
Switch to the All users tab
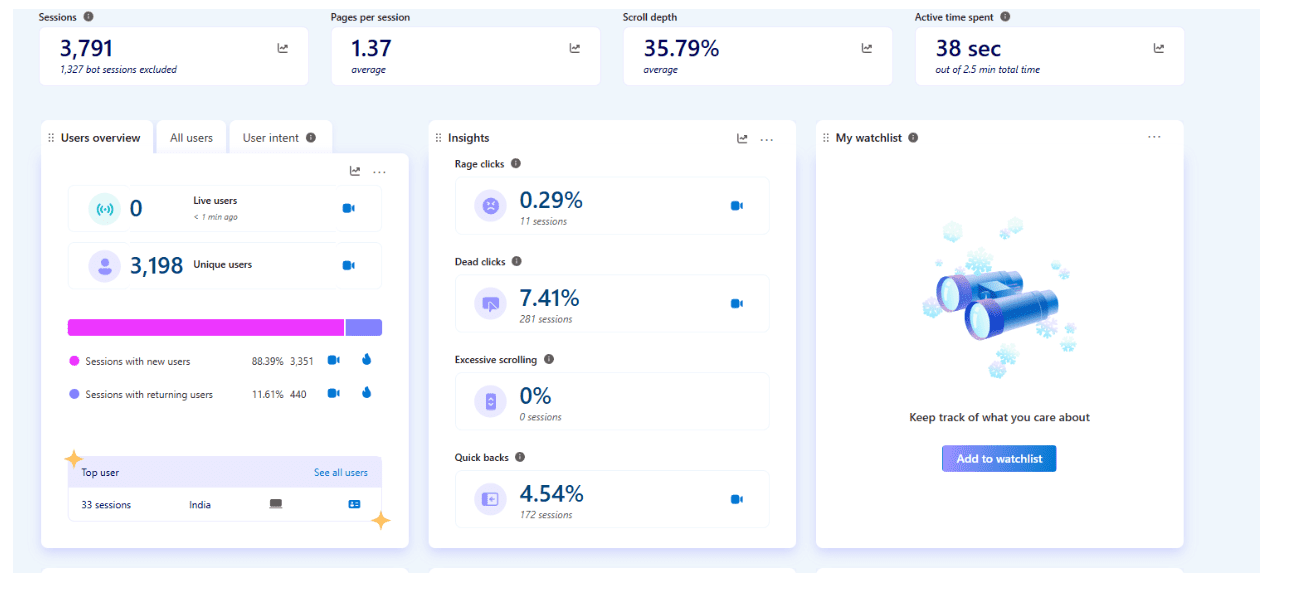[x=191, y=138]
